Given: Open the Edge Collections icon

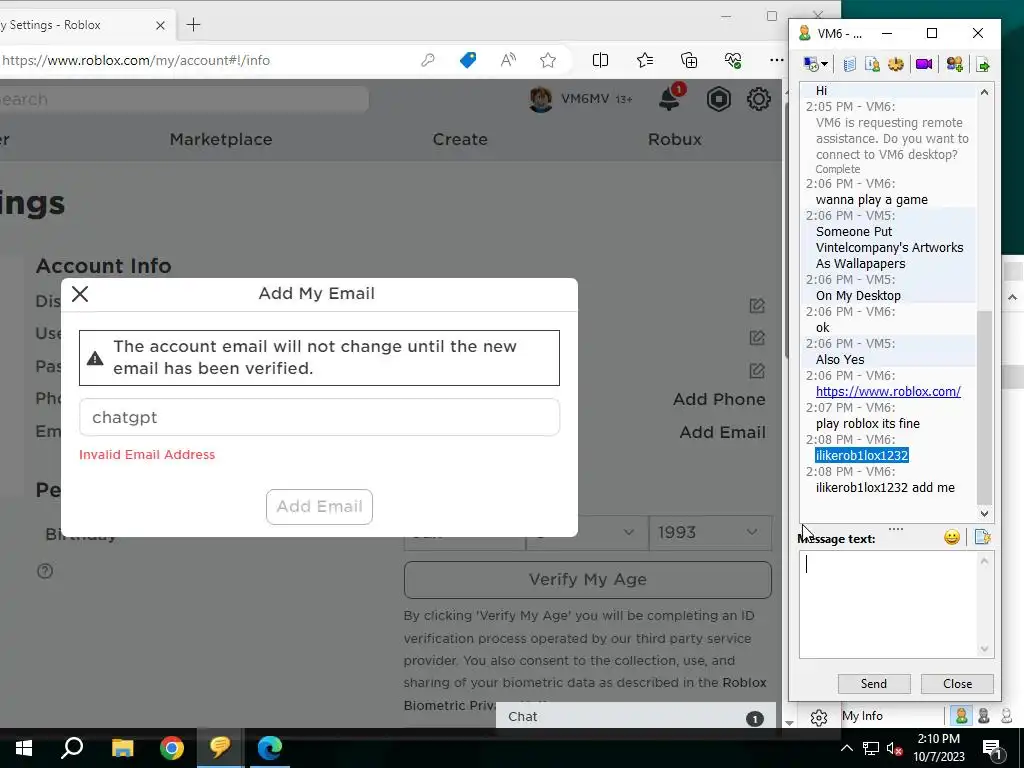Looking at the screenshot, I should click(x=689, y=61).
